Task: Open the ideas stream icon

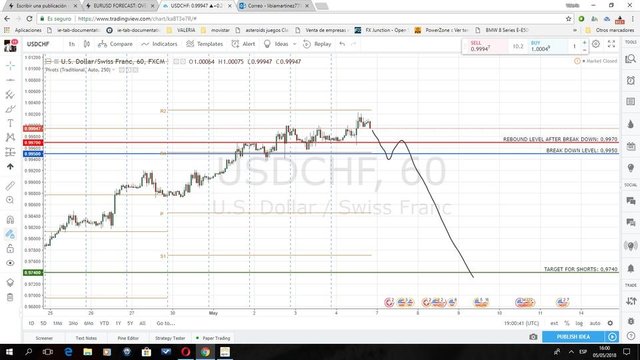Action: pos(631,246)
